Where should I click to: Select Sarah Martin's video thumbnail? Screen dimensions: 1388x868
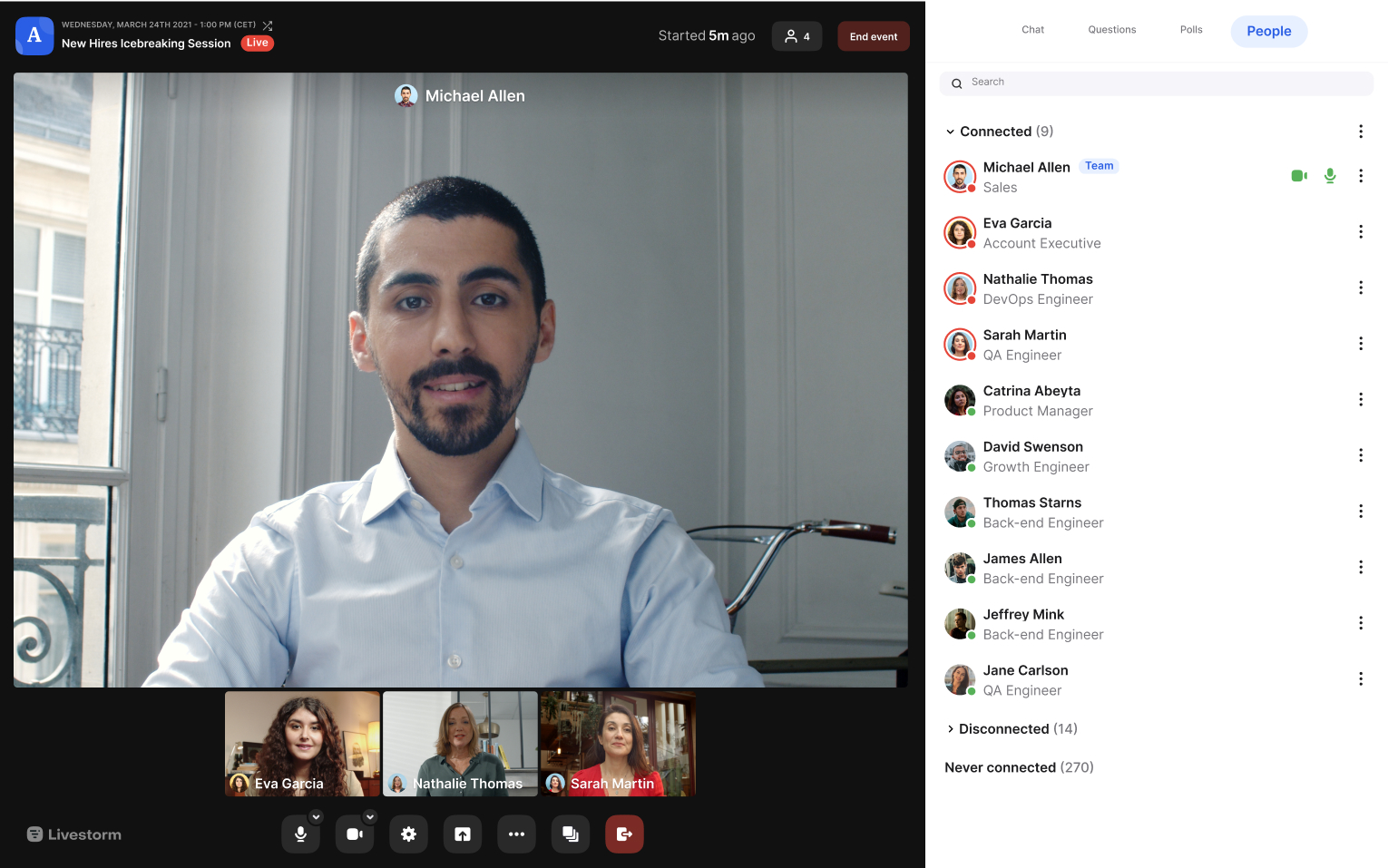(x=618, y=744)
